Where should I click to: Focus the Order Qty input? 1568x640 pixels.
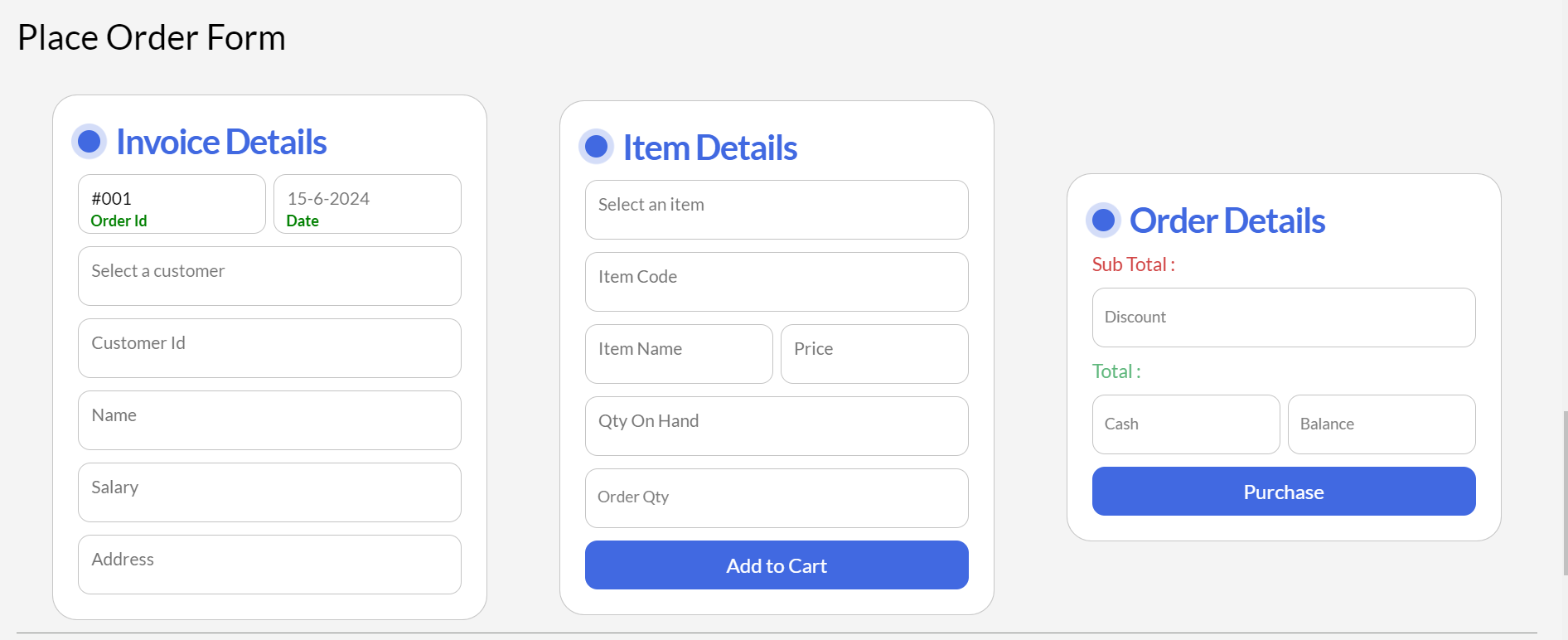(777, 498)
